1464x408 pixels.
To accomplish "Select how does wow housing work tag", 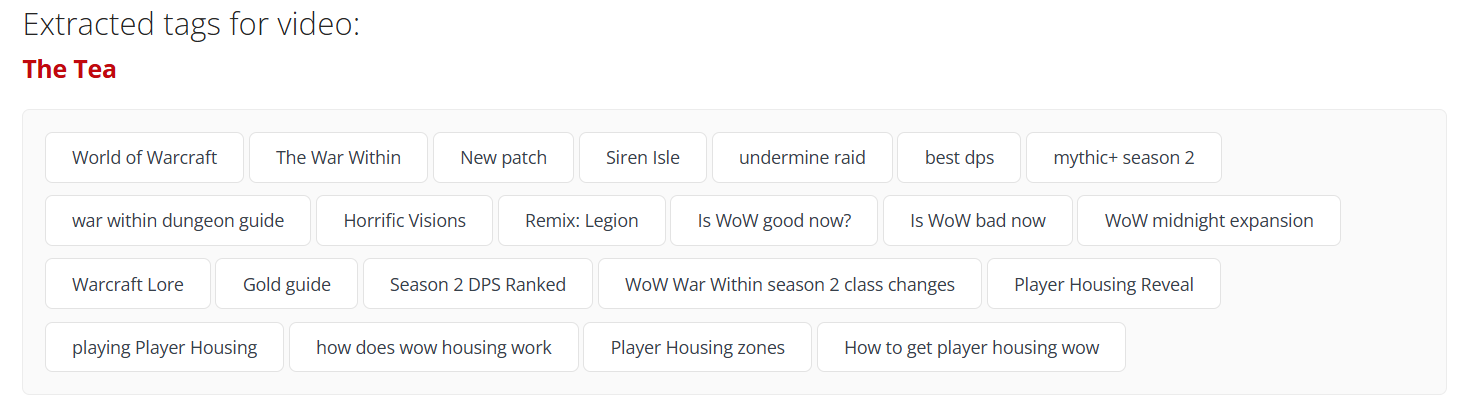I will tap(434, 347).
